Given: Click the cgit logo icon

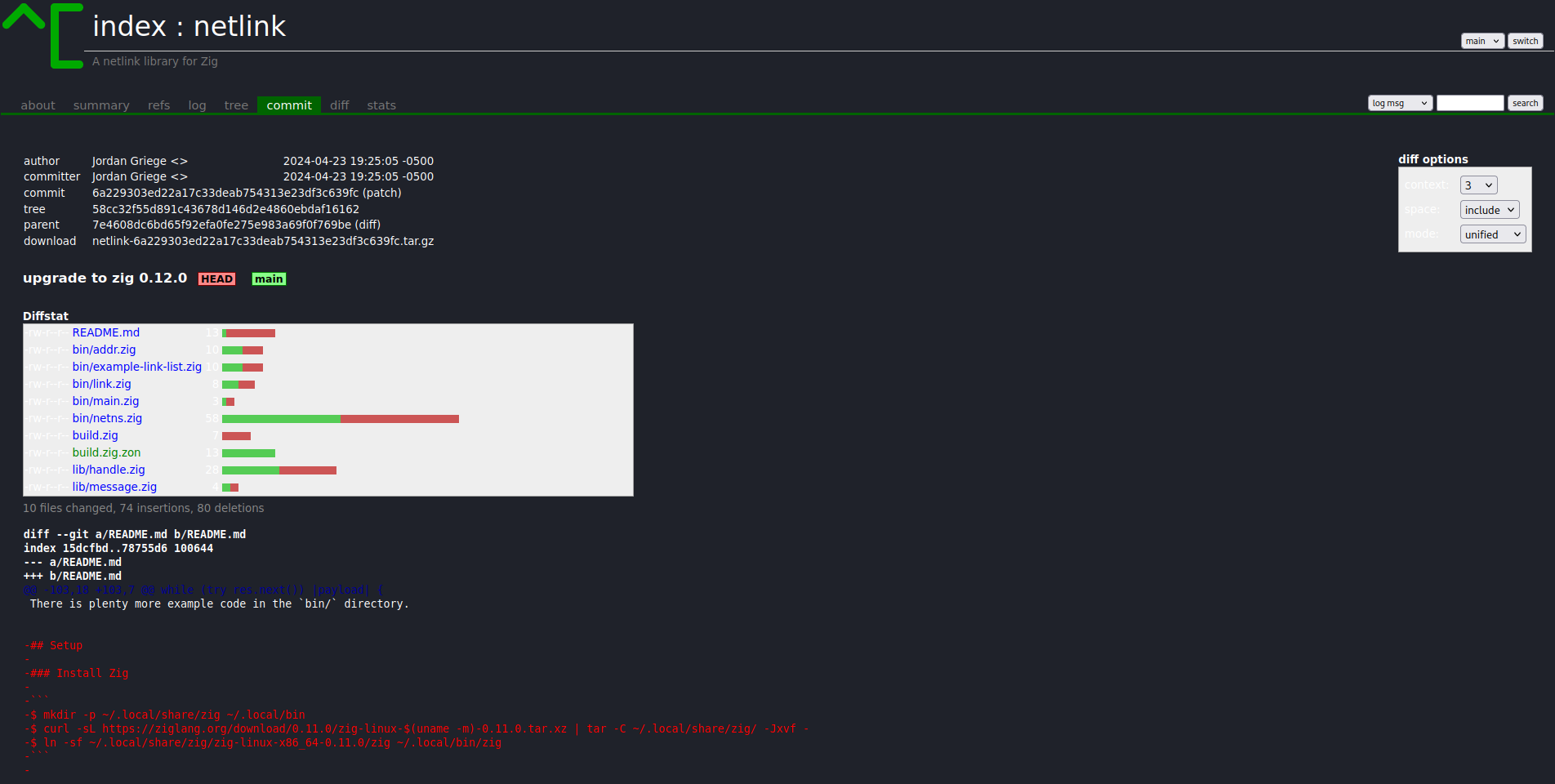Looking at the screenshot, I should (x=42, y=35).
